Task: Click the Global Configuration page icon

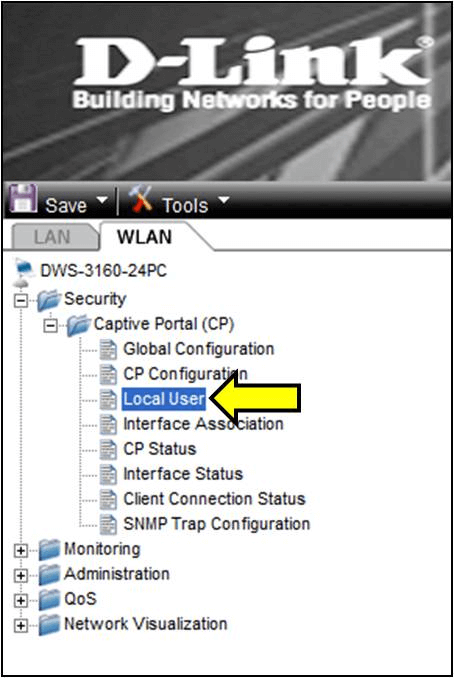Action: tap(108, 349)
